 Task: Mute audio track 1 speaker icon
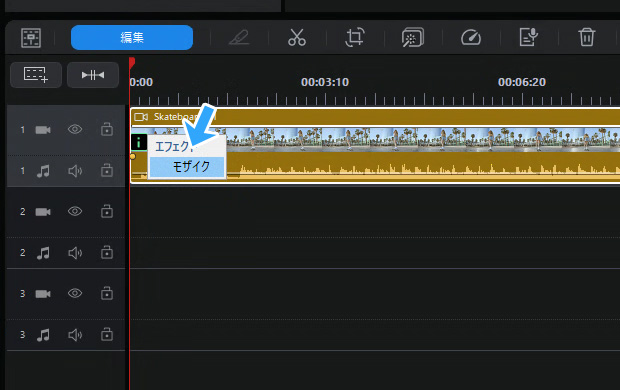75,171
